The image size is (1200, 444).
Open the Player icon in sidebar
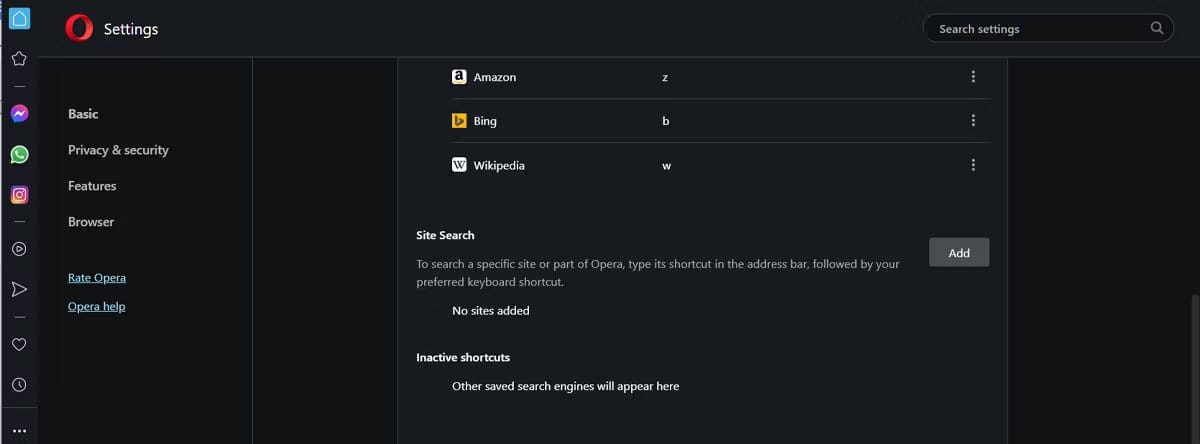(19, 249)
